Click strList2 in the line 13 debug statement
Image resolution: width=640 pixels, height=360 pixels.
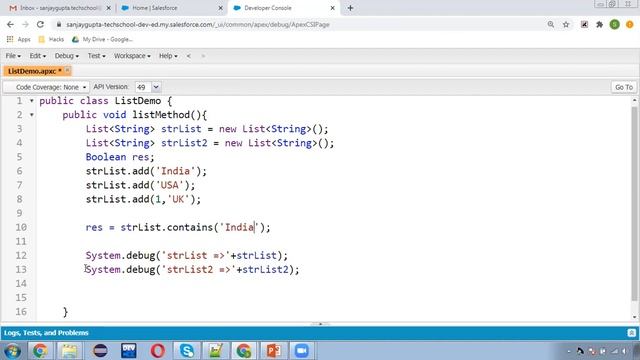tap(265, 269)
